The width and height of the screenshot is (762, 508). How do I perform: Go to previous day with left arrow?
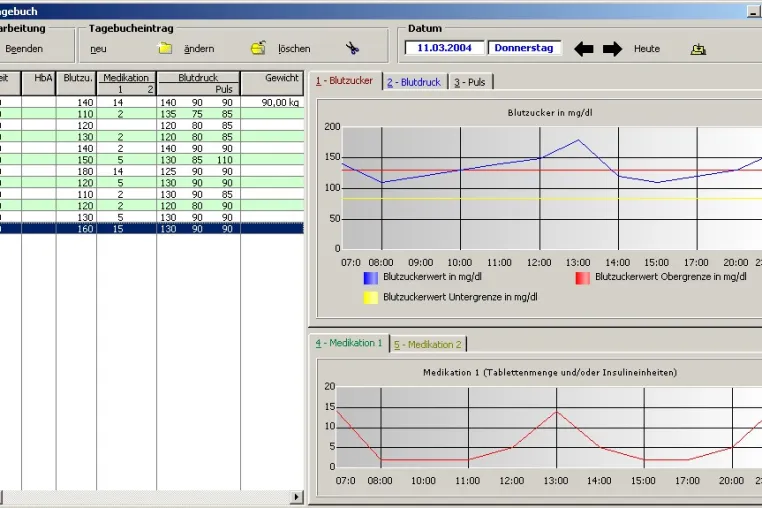point(584,49)
